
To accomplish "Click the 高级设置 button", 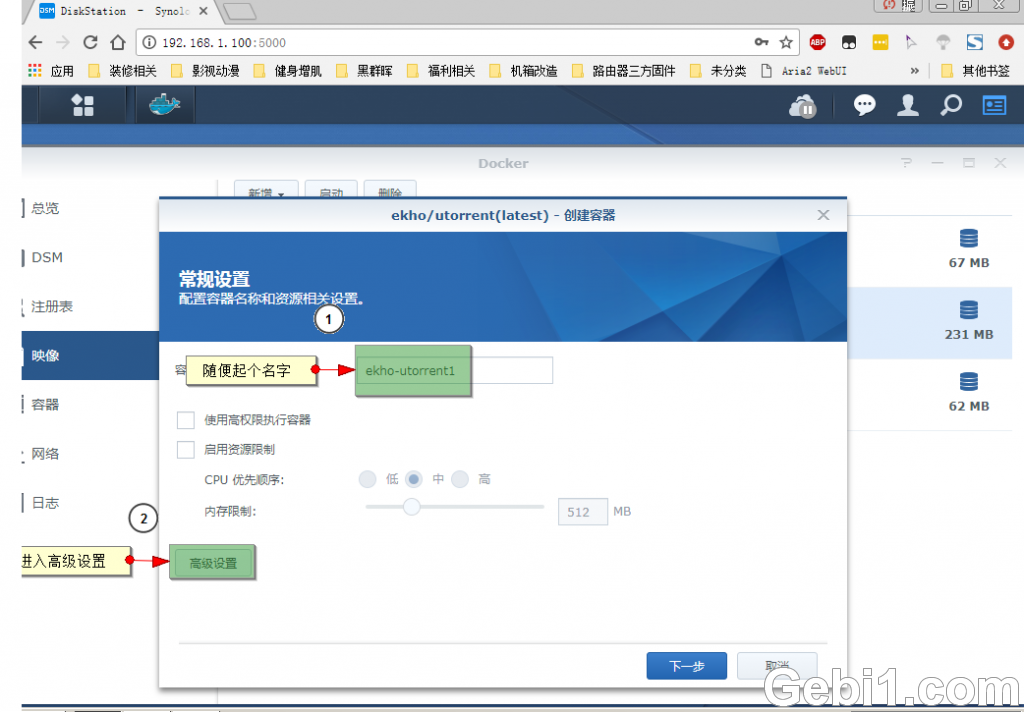I will [x=212, y=561].
